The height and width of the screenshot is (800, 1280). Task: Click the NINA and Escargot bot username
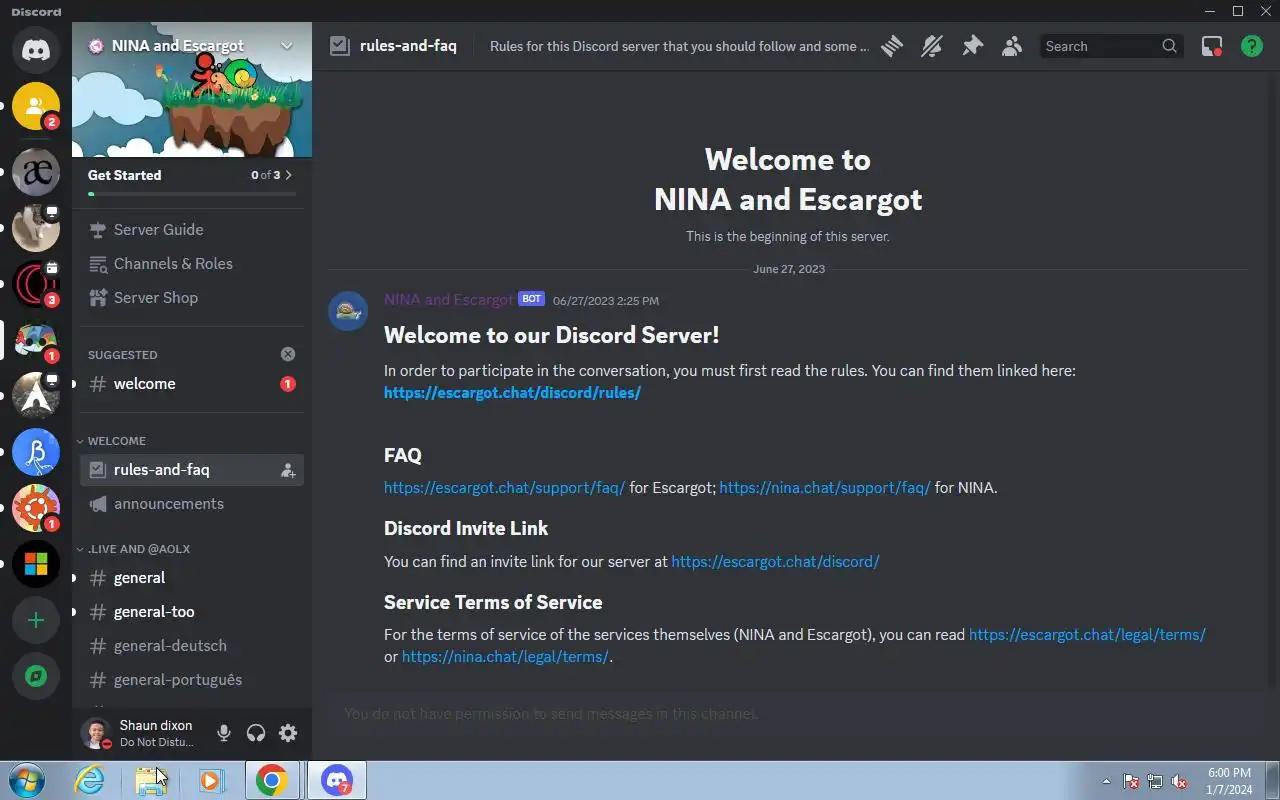point(448,299)
